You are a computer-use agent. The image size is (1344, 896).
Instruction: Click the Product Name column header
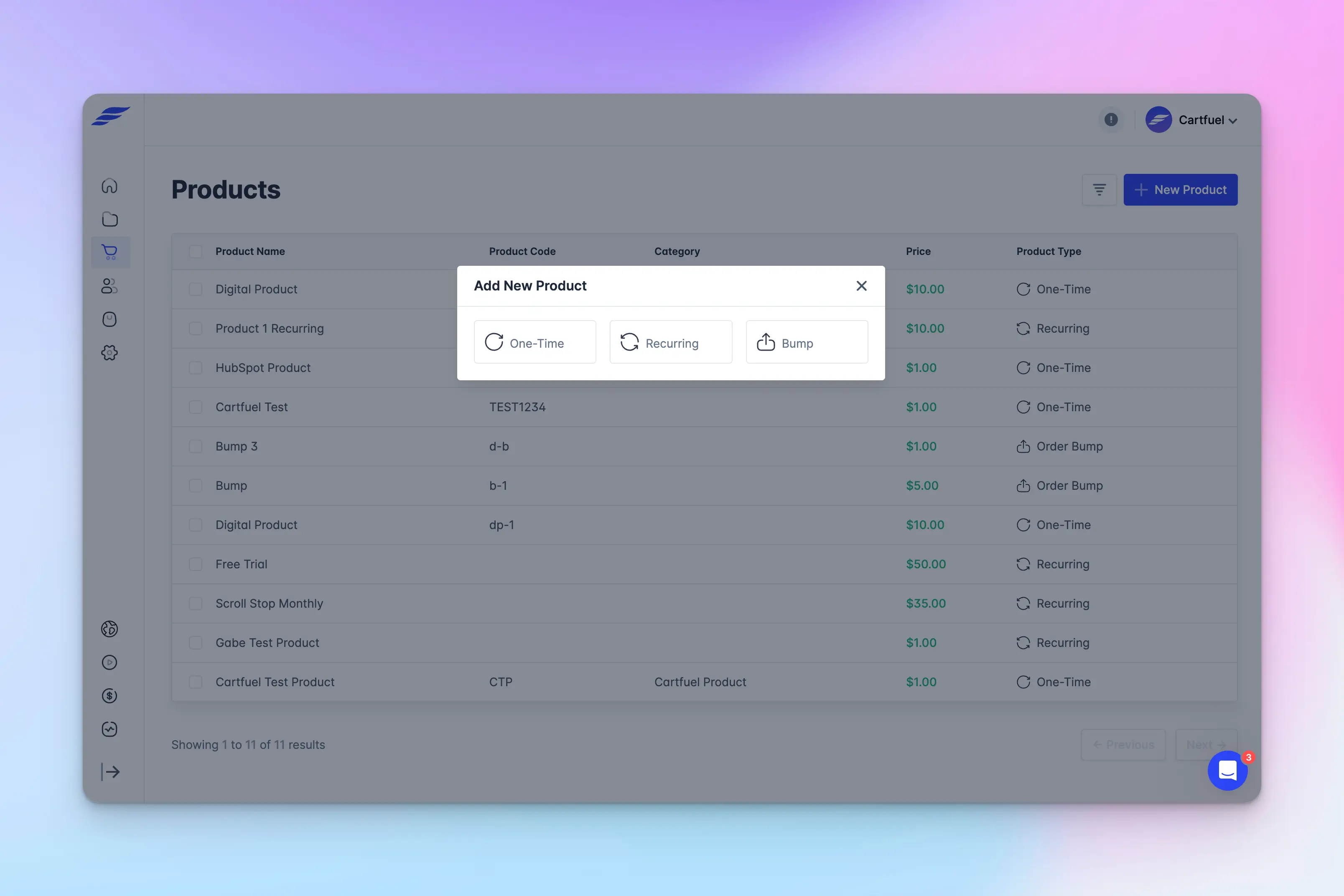pos(250,252)
